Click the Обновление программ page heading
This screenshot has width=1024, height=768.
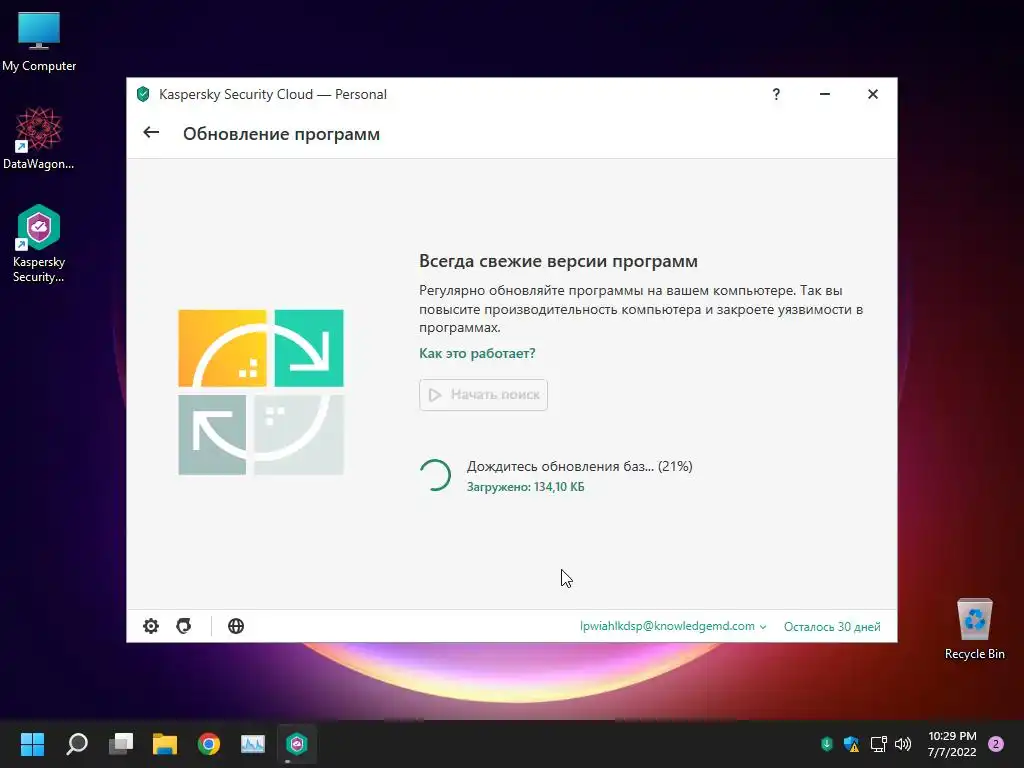tap(281, 134)
